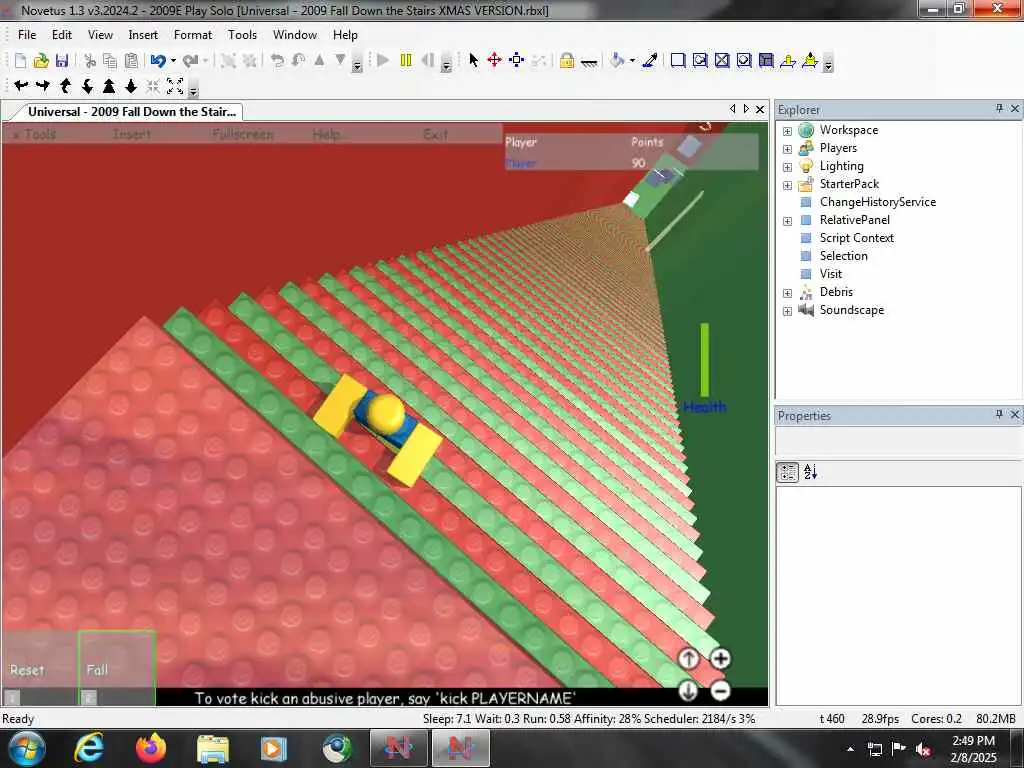Image resolution: width=1024 pixels, height=768 pixels.
Task: Open the Insert menu
Action: click(x=143, y=35)
